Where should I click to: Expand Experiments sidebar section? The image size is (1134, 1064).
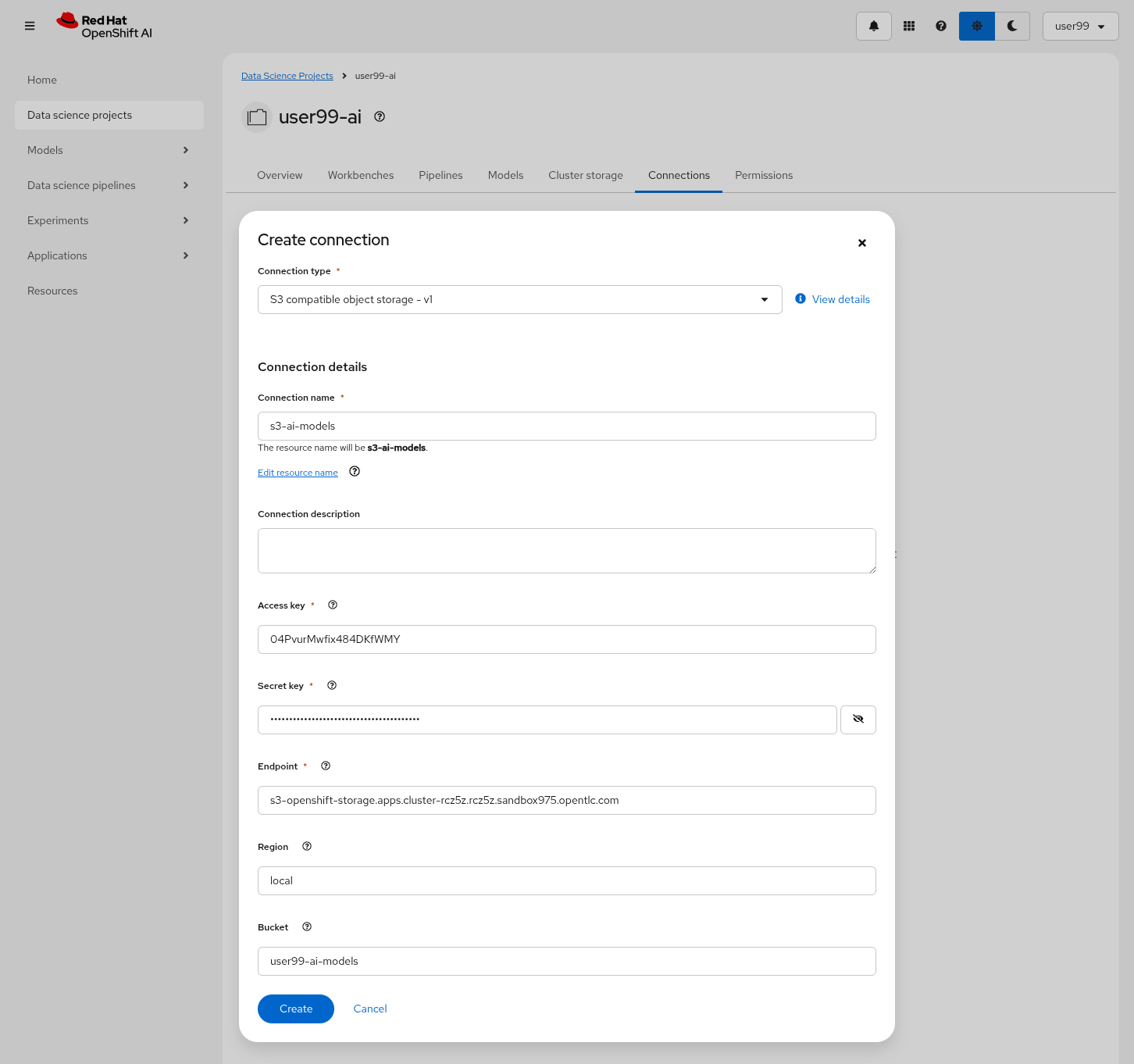coord(109,220)
